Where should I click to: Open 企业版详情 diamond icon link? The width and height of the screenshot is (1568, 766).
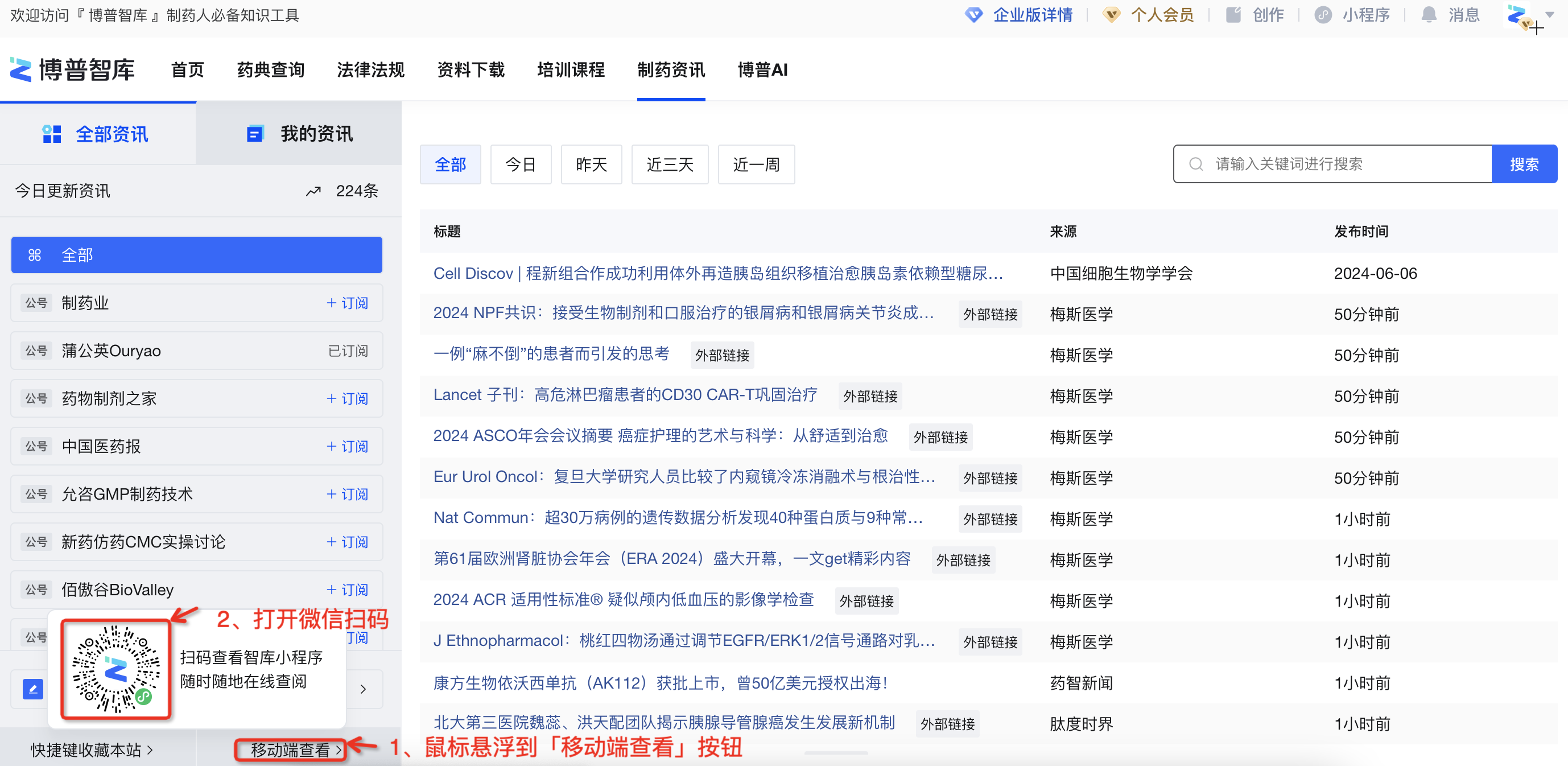tap(974, 15)
